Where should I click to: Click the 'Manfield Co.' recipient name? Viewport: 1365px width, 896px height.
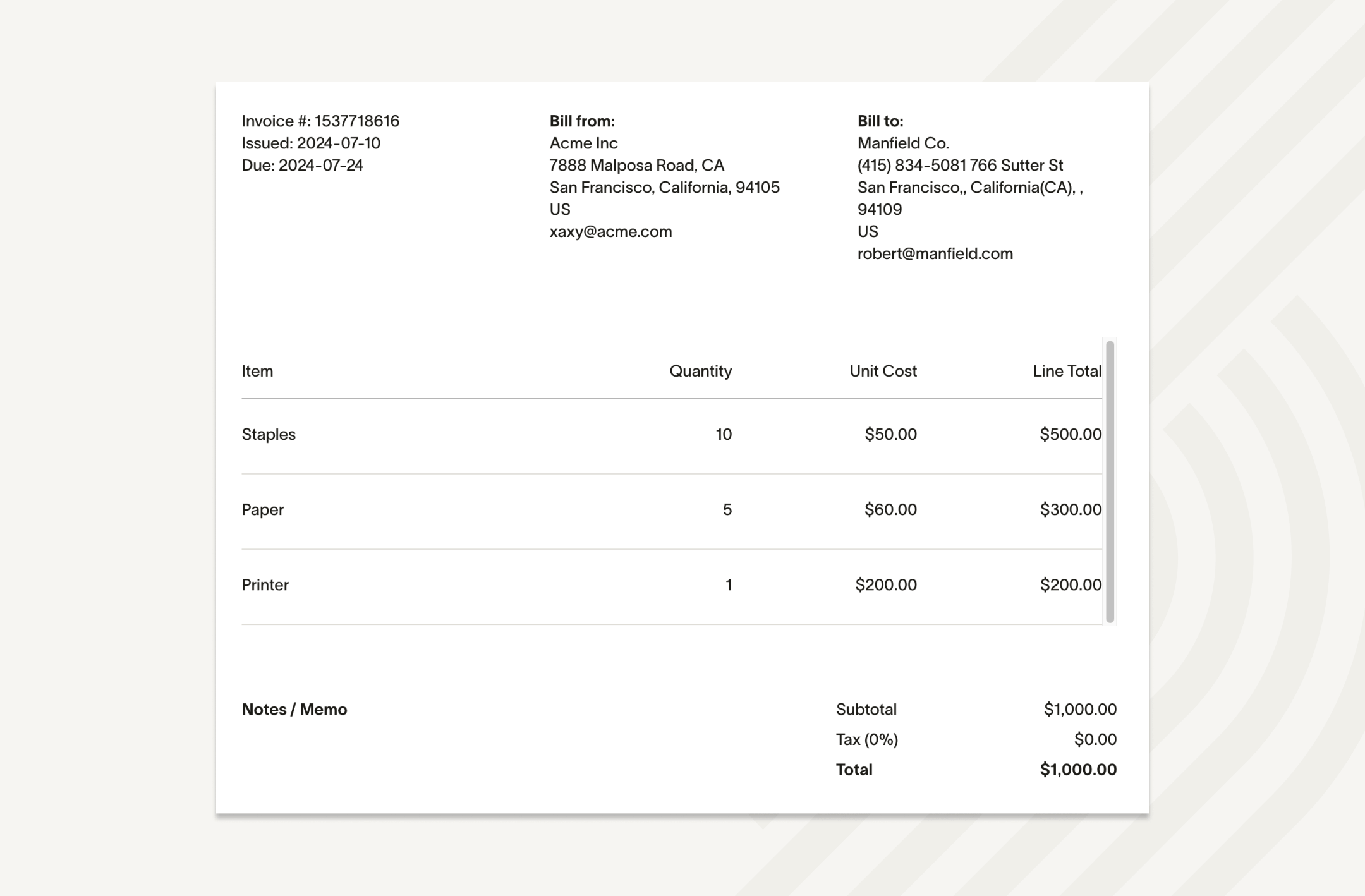pos(903,143)
